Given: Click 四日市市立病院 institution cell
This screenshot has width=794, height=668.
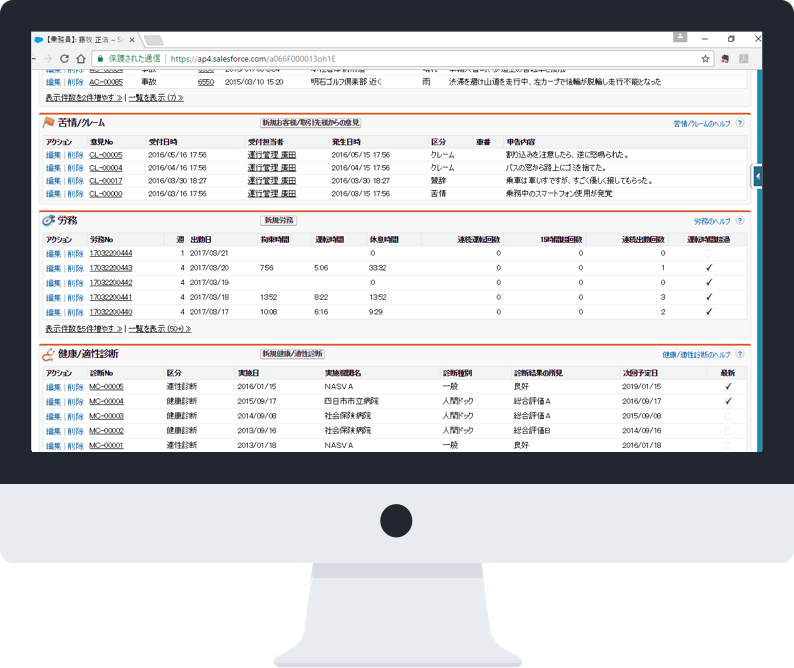Looking at the screenshot, I should coord(351,401).
